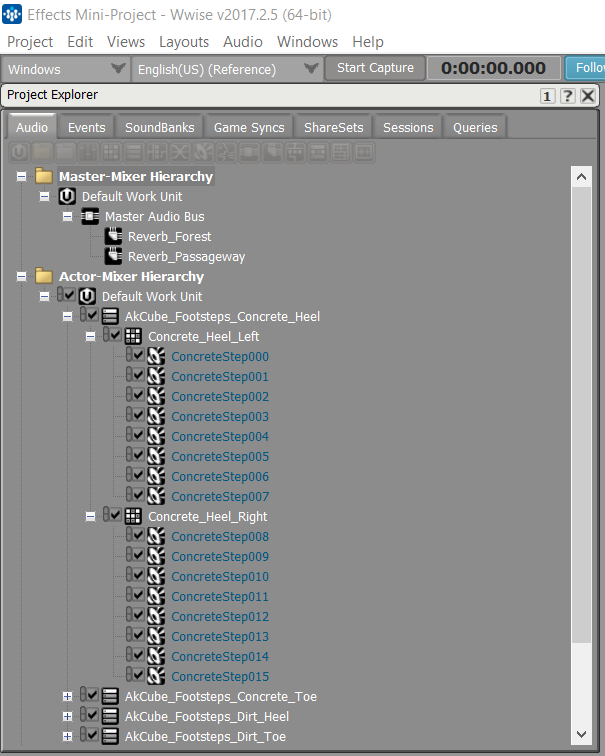Screen dimensions: 605x756
Task: Open the Audio menu
Action: 242,42
